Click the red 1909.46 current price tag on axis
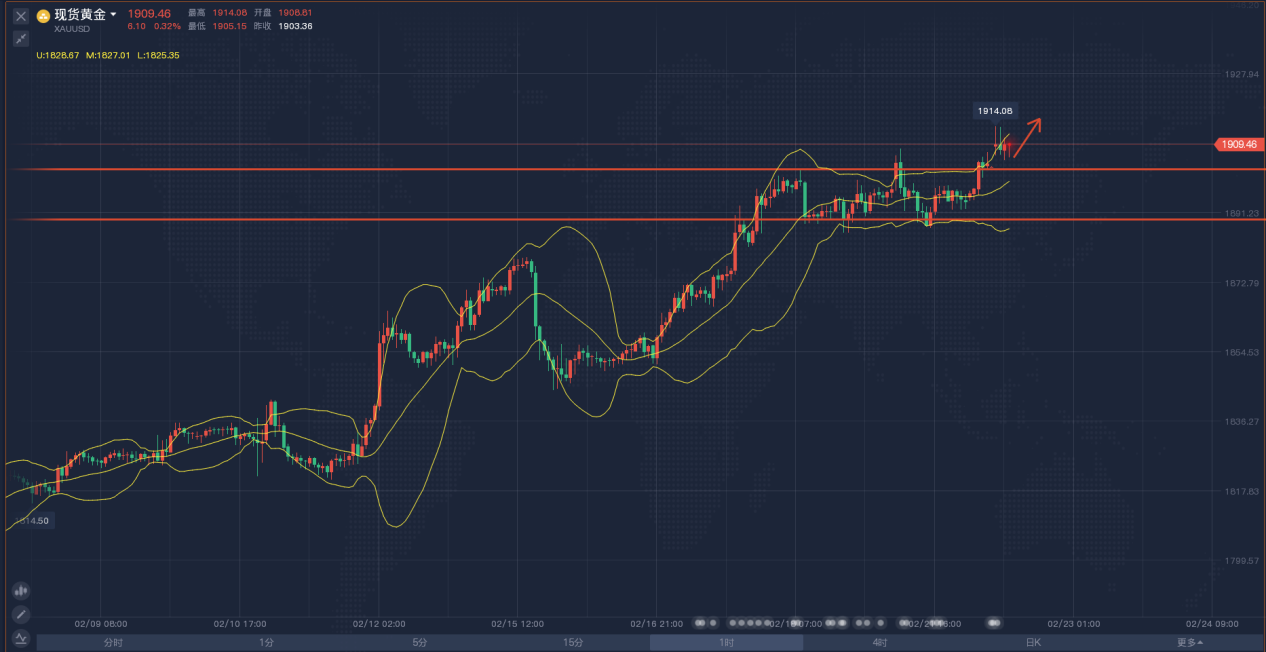 coord(1238,144)
